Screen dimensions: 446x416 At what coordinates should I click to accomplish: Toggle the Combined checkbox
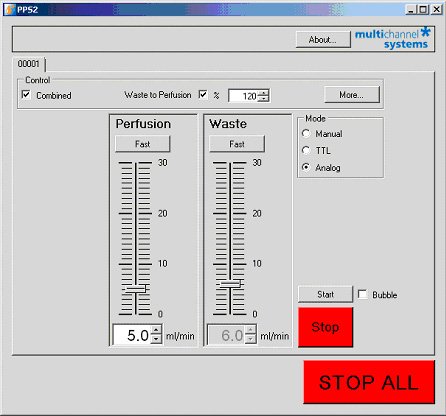coord(26,95)
